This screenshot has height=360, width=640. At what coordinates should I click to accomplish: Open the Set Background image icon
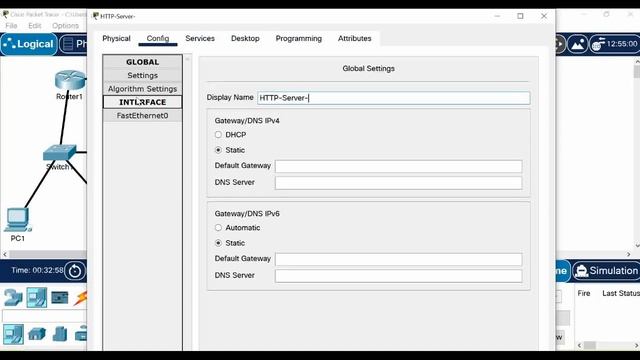pos(577,44)
